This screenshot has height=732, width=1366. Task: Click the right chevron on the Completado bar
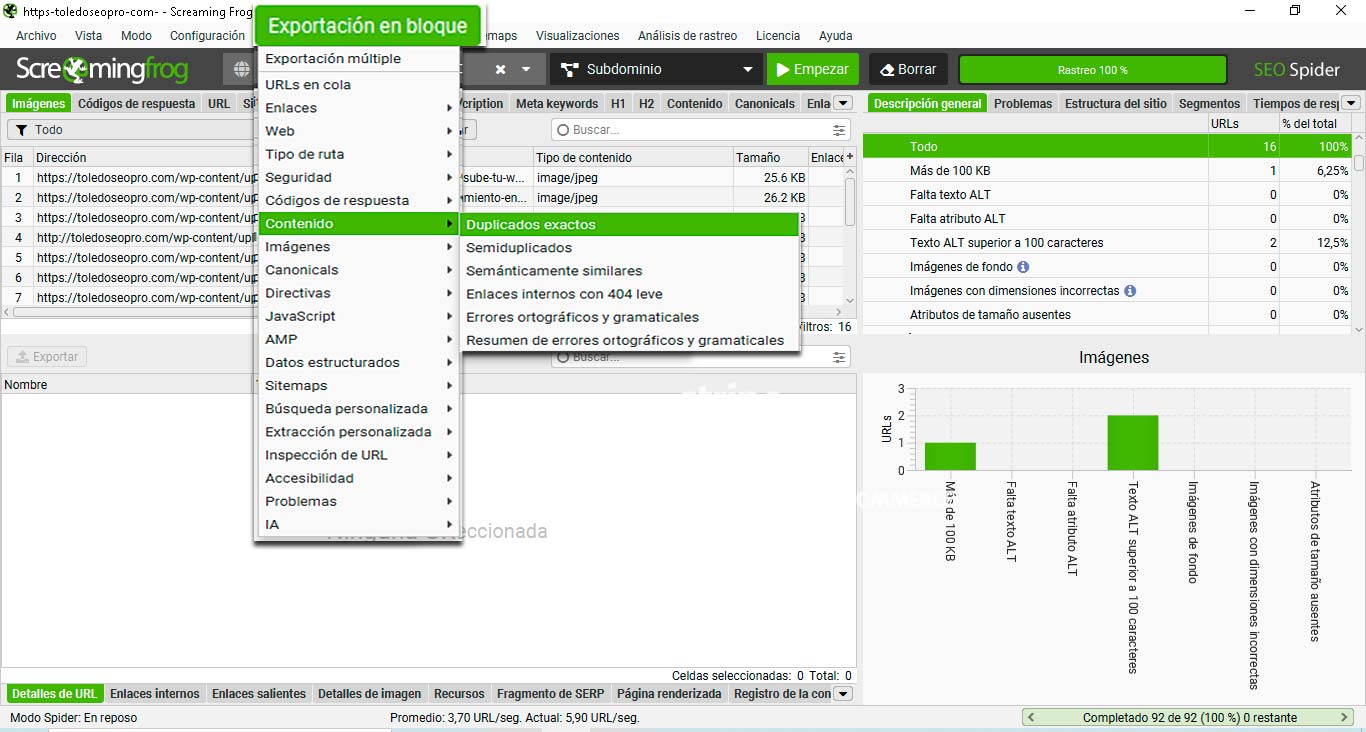(1344, 717)
